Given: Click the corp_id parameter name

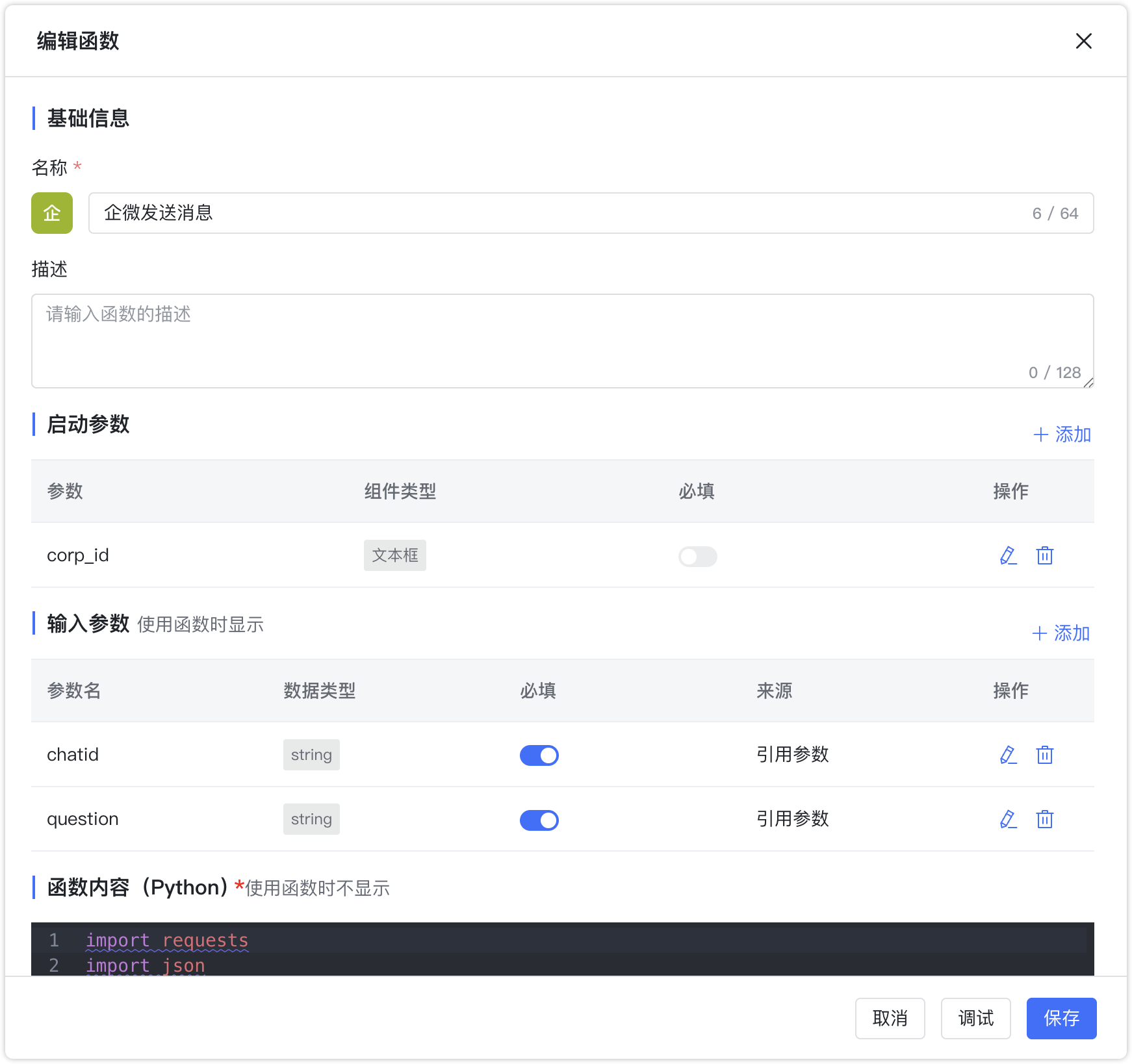Looking at the screenshot, I should point(78,555).
